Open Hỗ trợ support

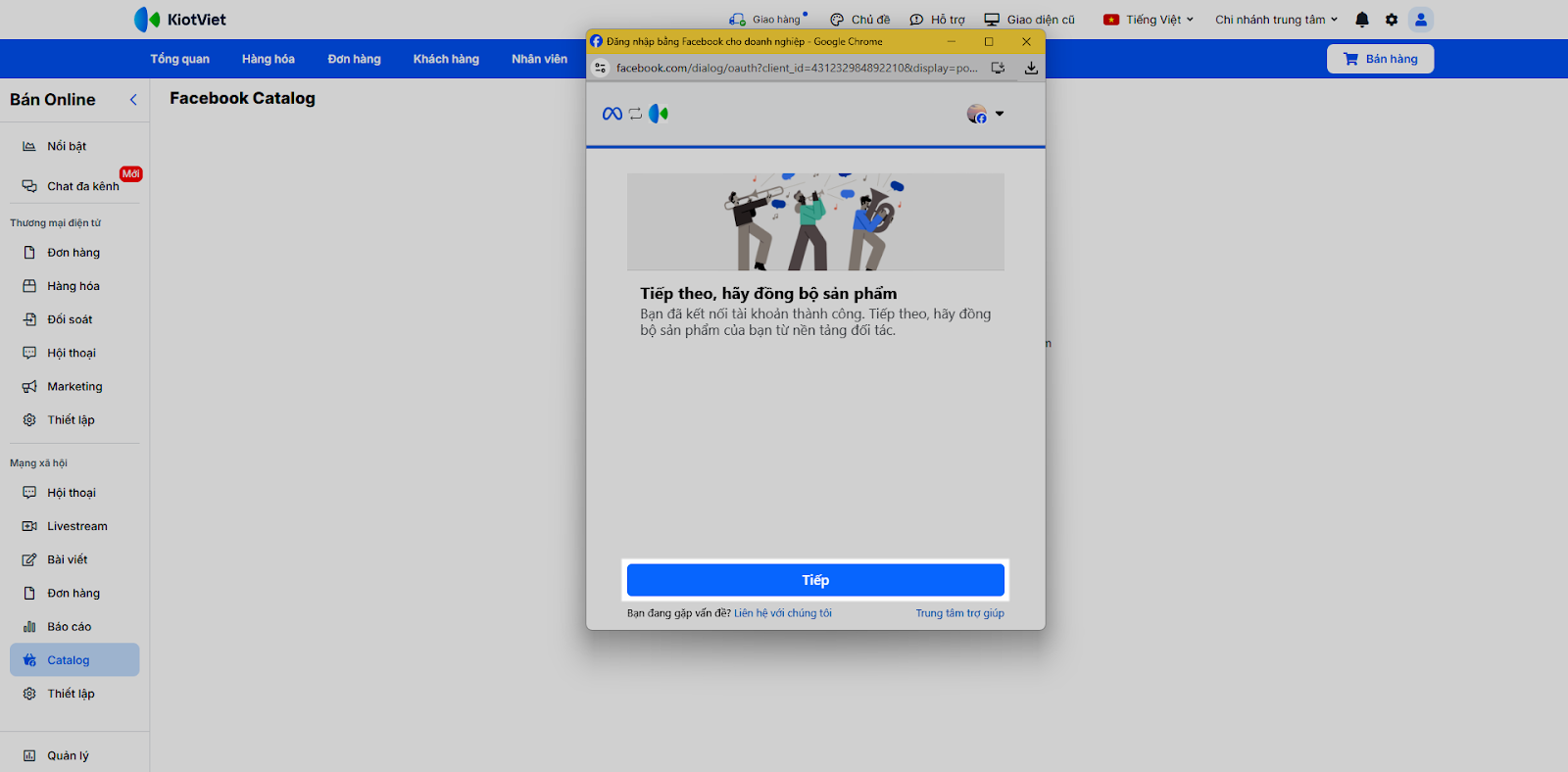938,20
